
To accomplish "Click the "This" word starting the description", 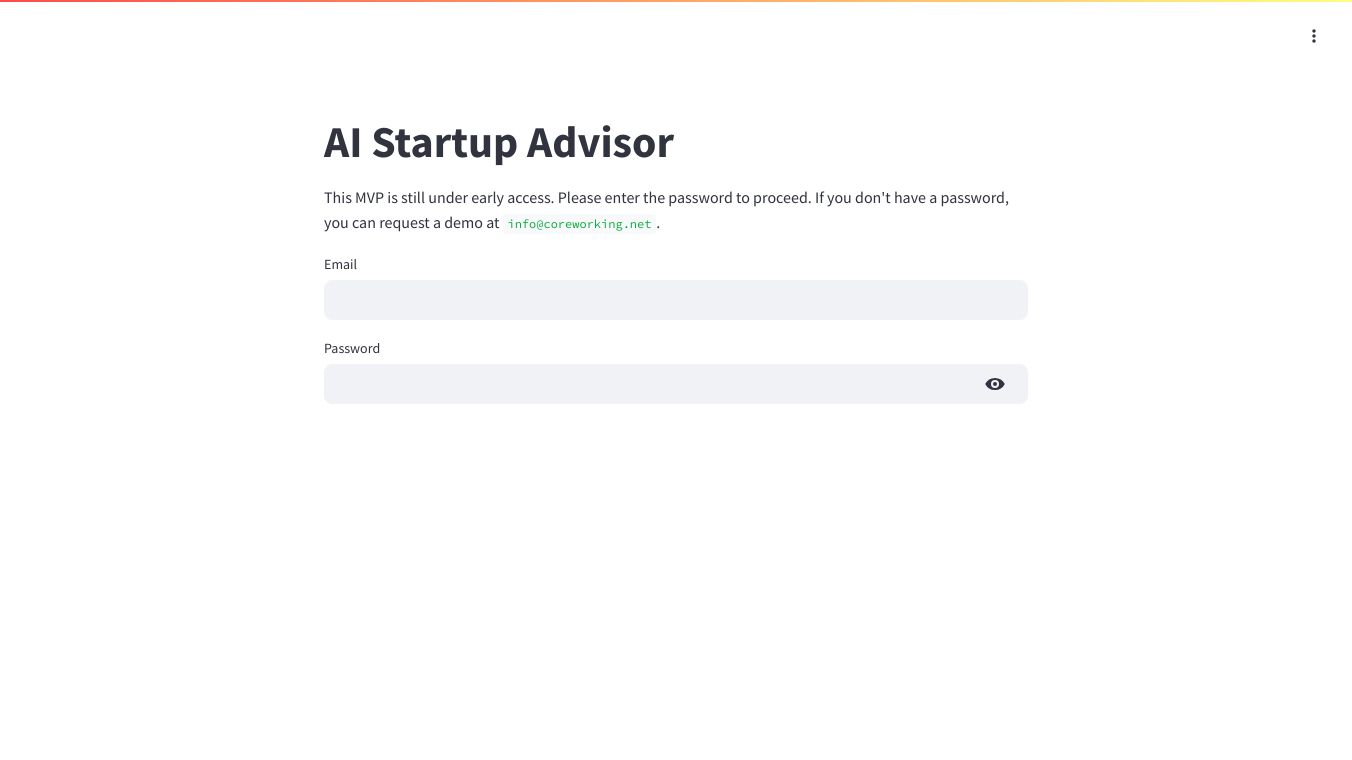I will tap(338, 198).
